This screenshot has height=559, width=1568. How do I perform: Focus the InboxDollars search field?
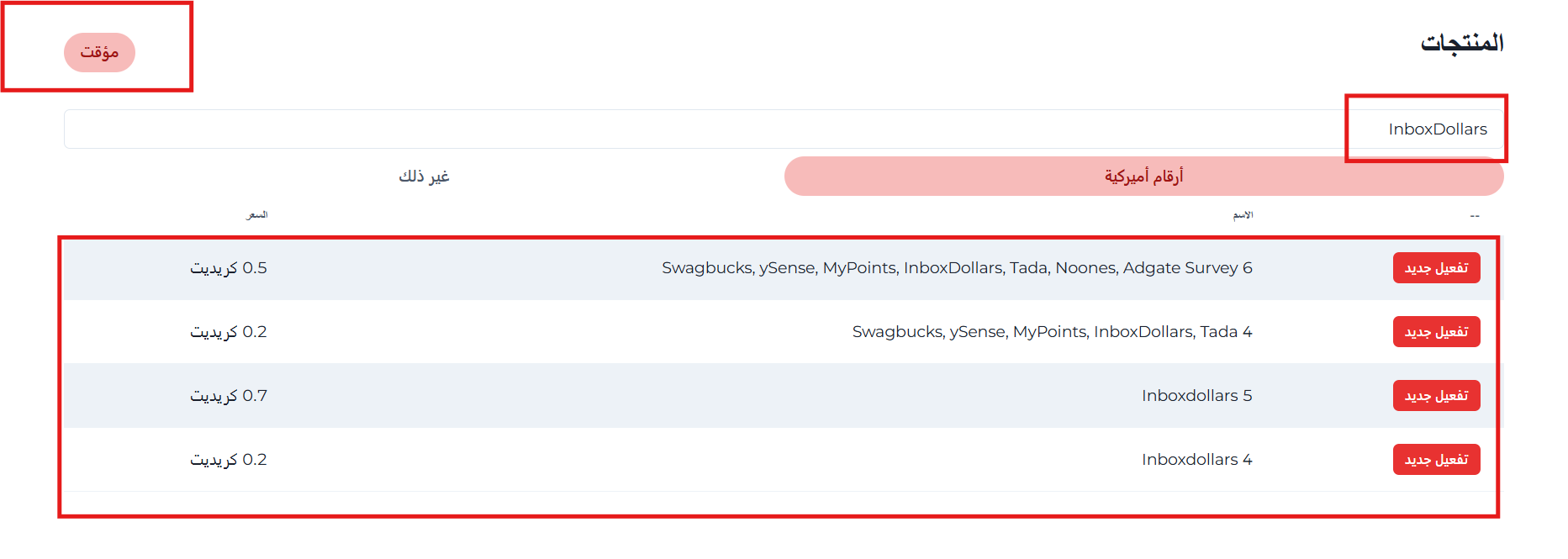[x=782, y=129]
